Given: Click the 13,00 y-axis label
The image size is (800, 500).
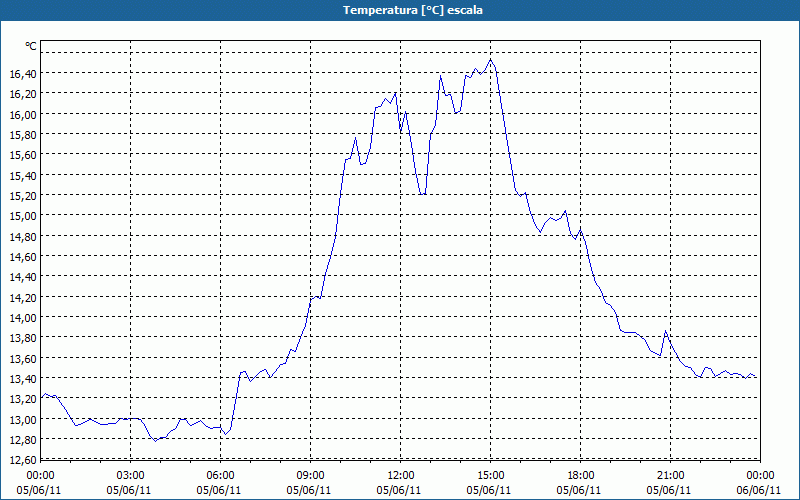Looking at the screenshot, I should click(x=23, y=419).
